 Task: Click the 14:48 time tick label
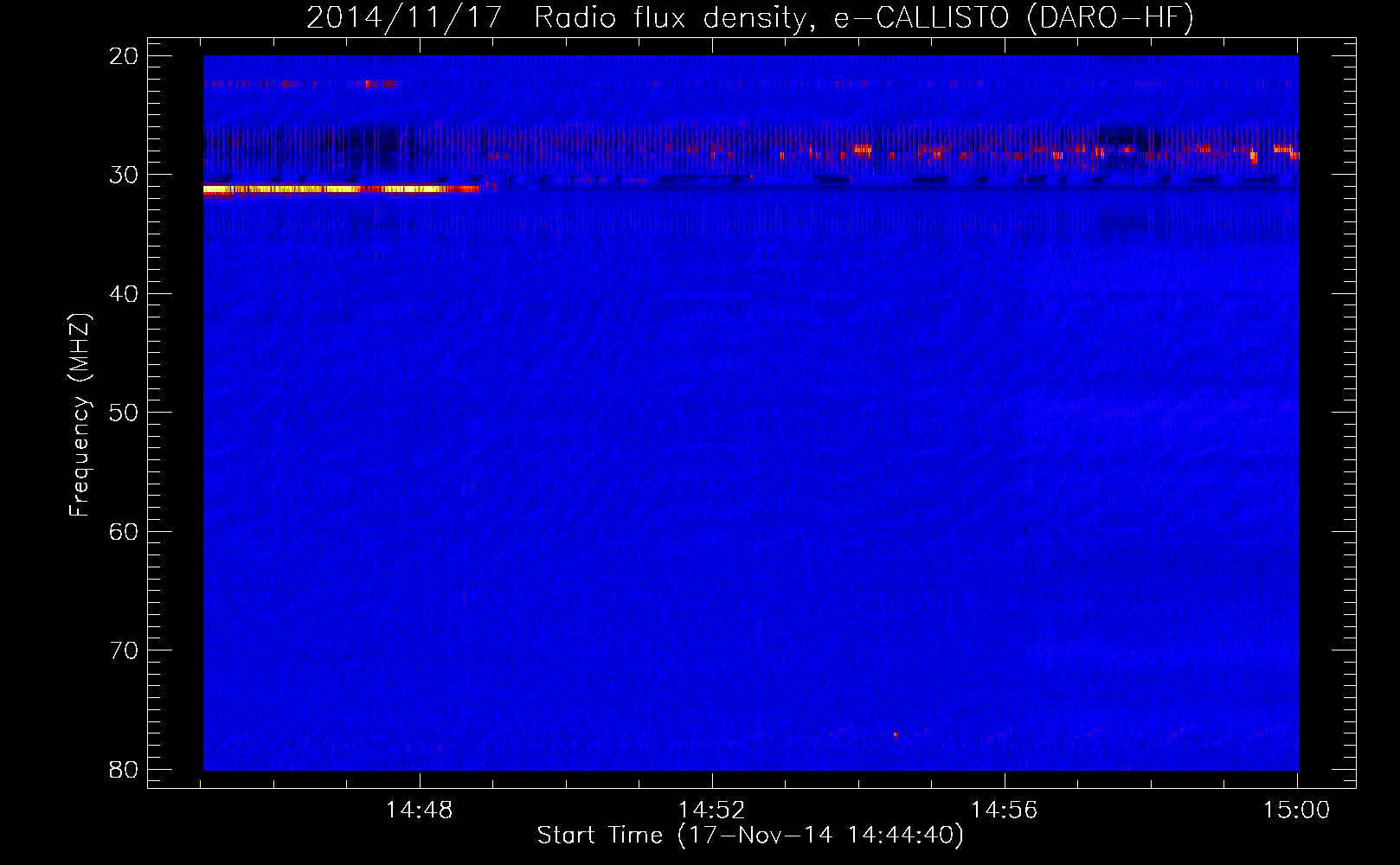coord(419,811)
